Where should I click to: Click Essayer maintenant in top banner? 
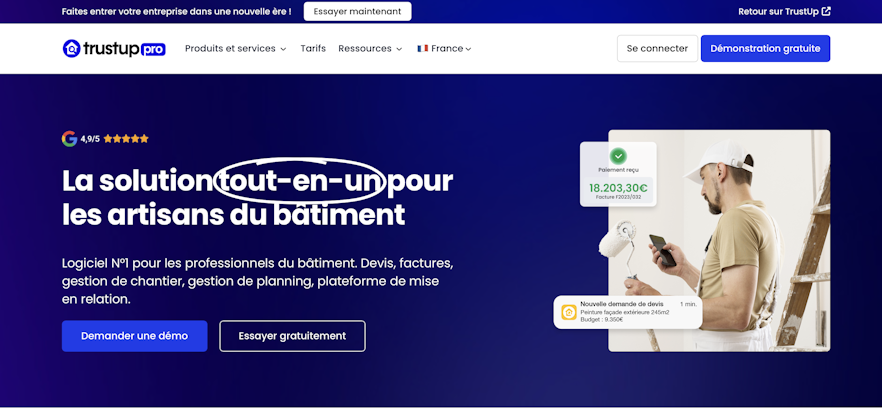(357, 11)
